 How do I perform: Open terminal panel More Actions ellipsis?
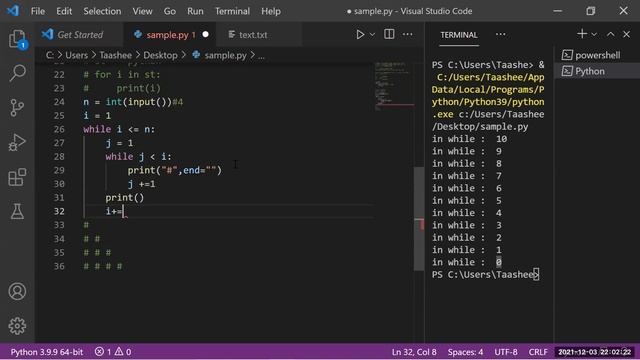(500, 35)
